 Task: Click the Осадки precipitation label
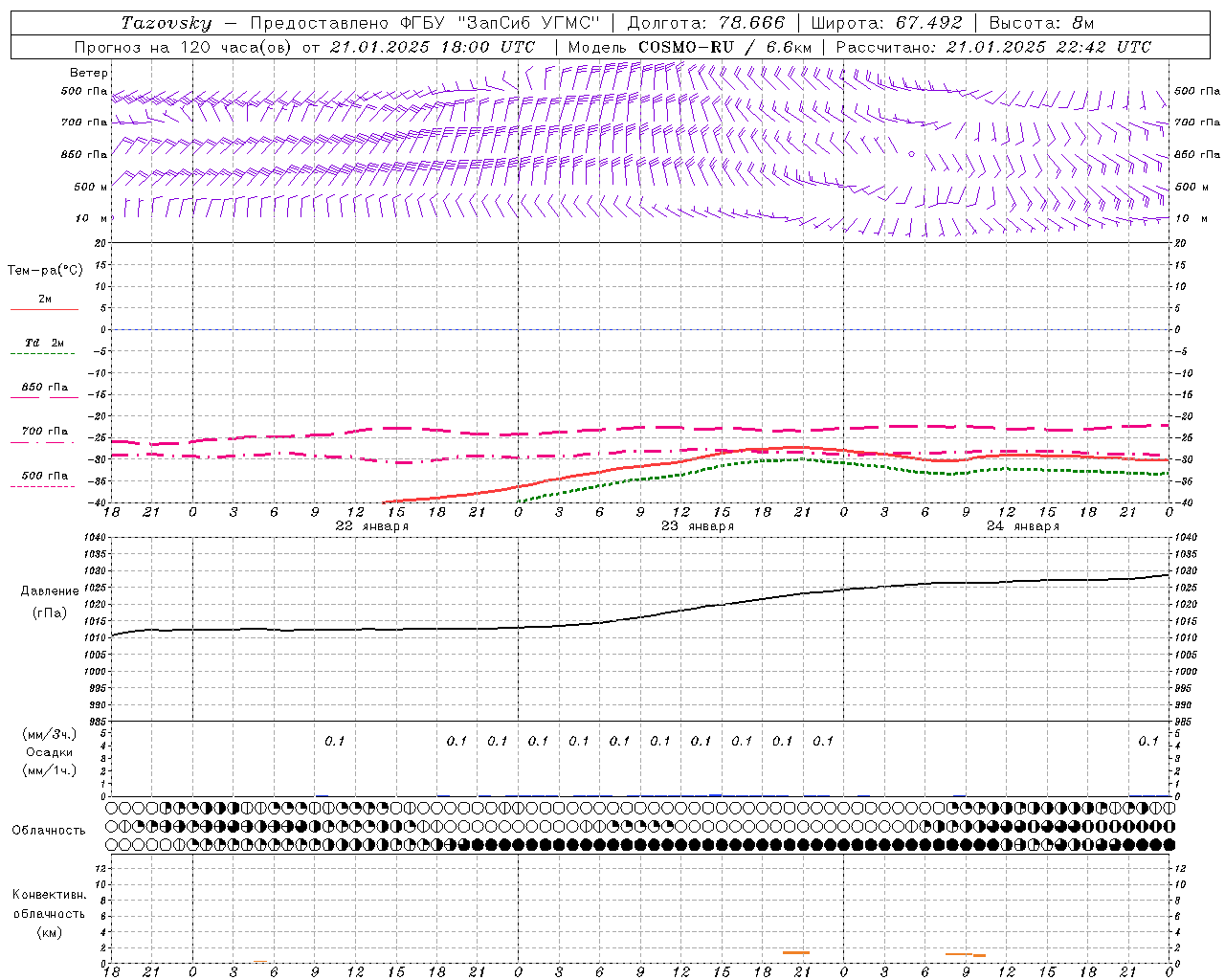click(x=50, y=753)
